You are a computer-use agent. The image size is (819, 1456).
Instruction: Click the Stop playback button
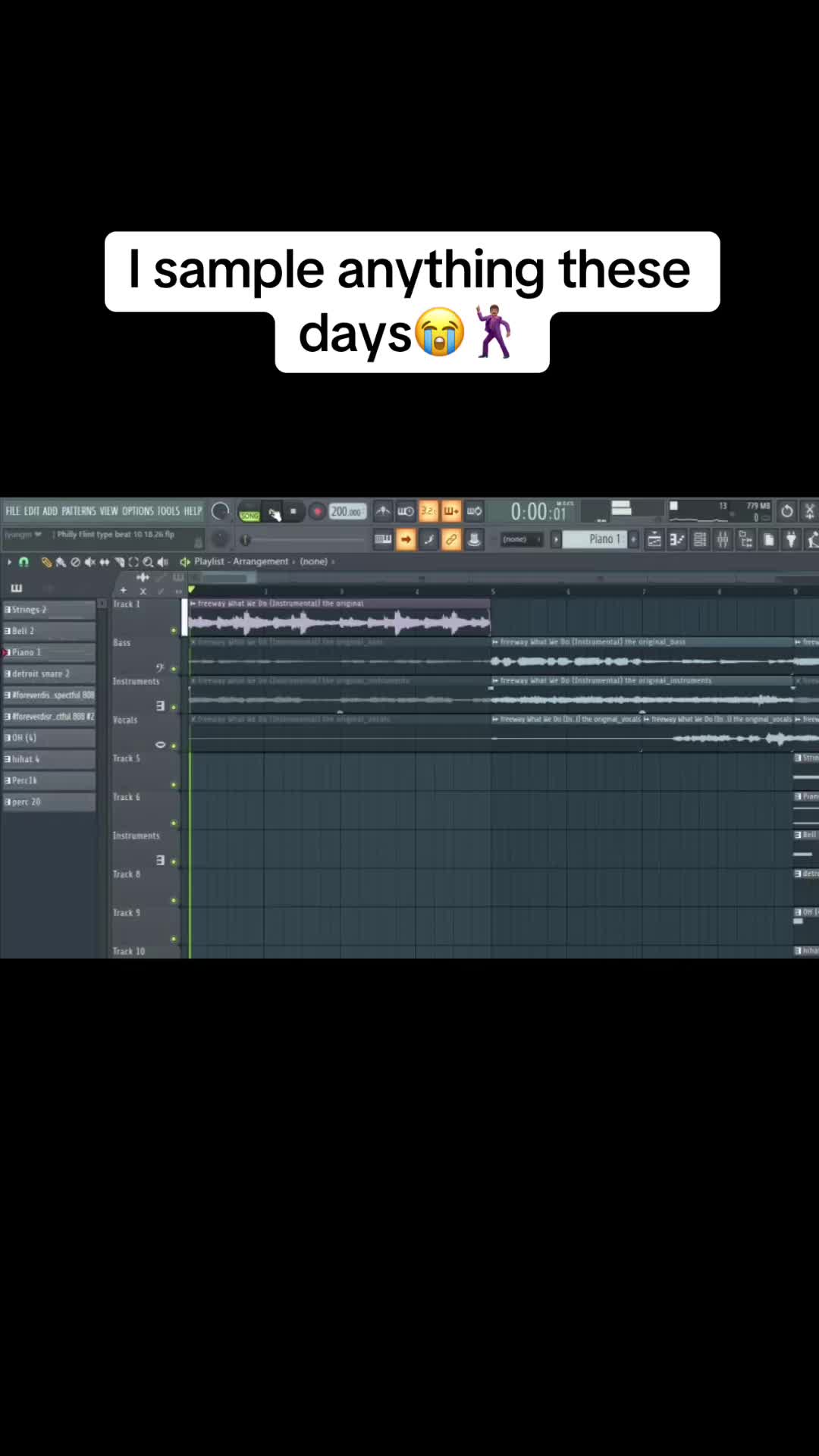click(x=293, y=512)
